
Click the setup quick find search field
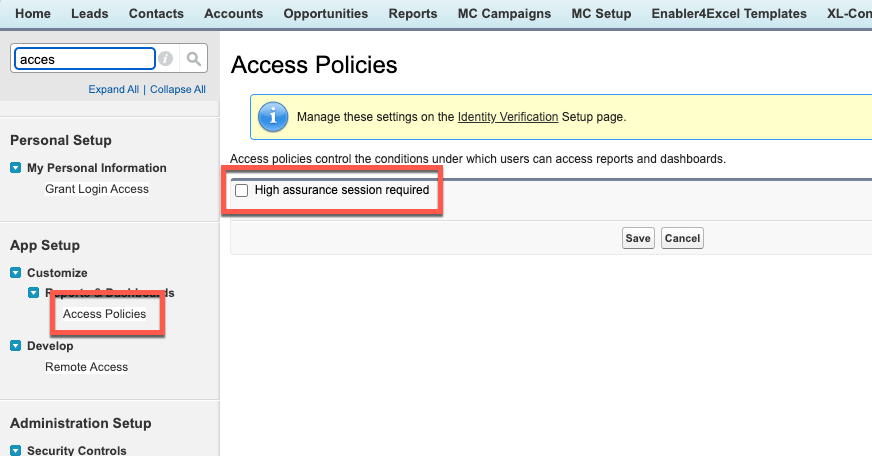[84, 59]
